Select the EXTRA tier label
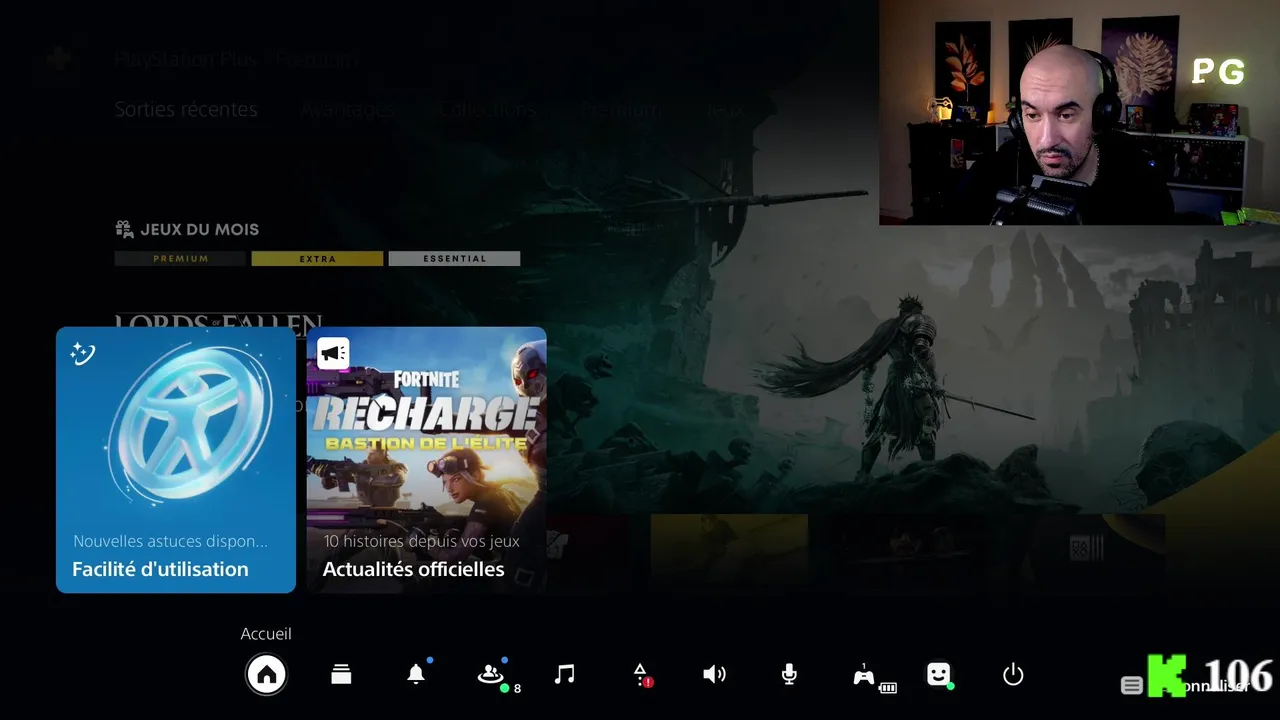 coord(317,258)
